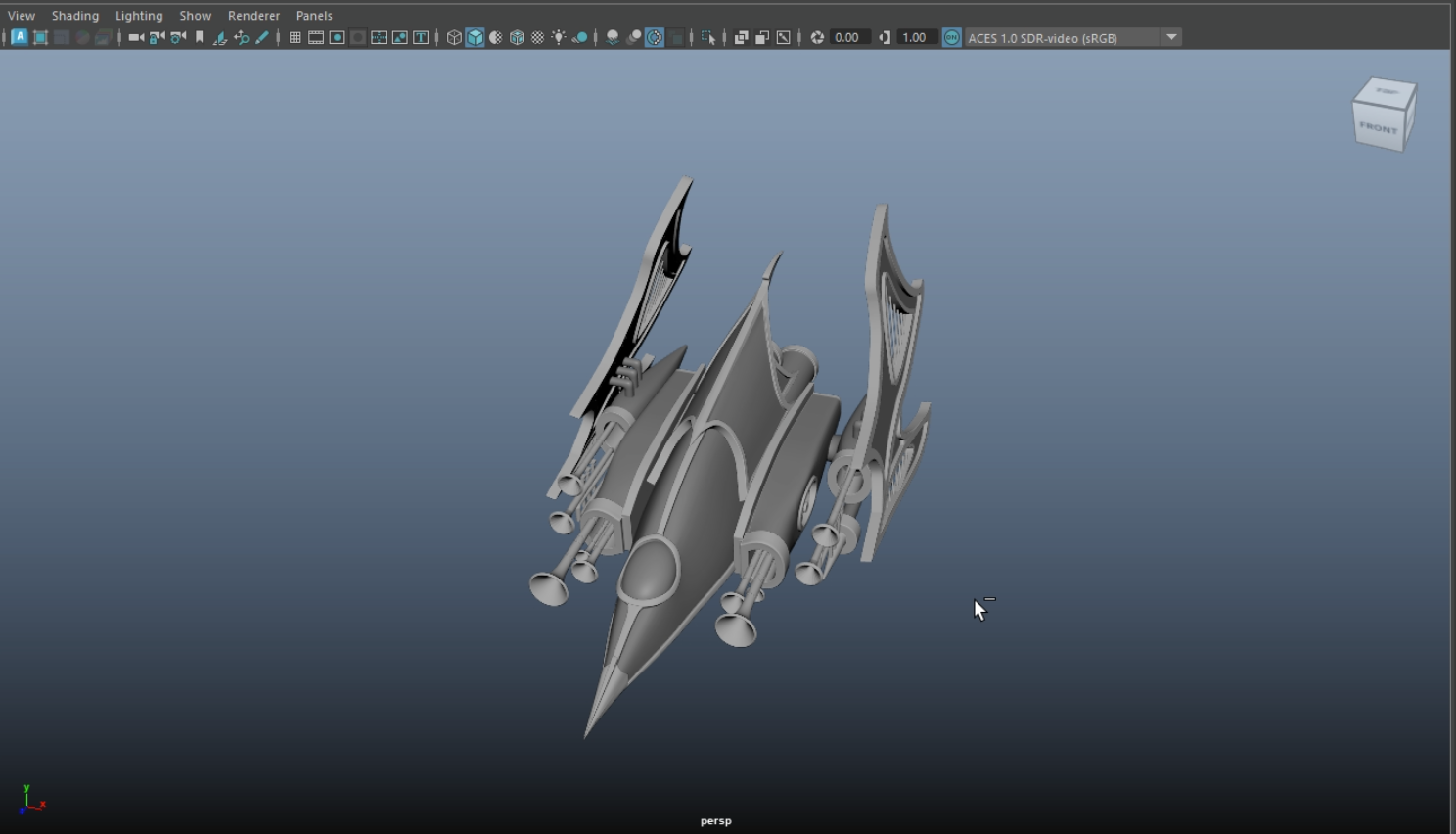The image size is (1456, 834).
Task: Click the FRONT face of the view cube
Action: click(1378, 127)
